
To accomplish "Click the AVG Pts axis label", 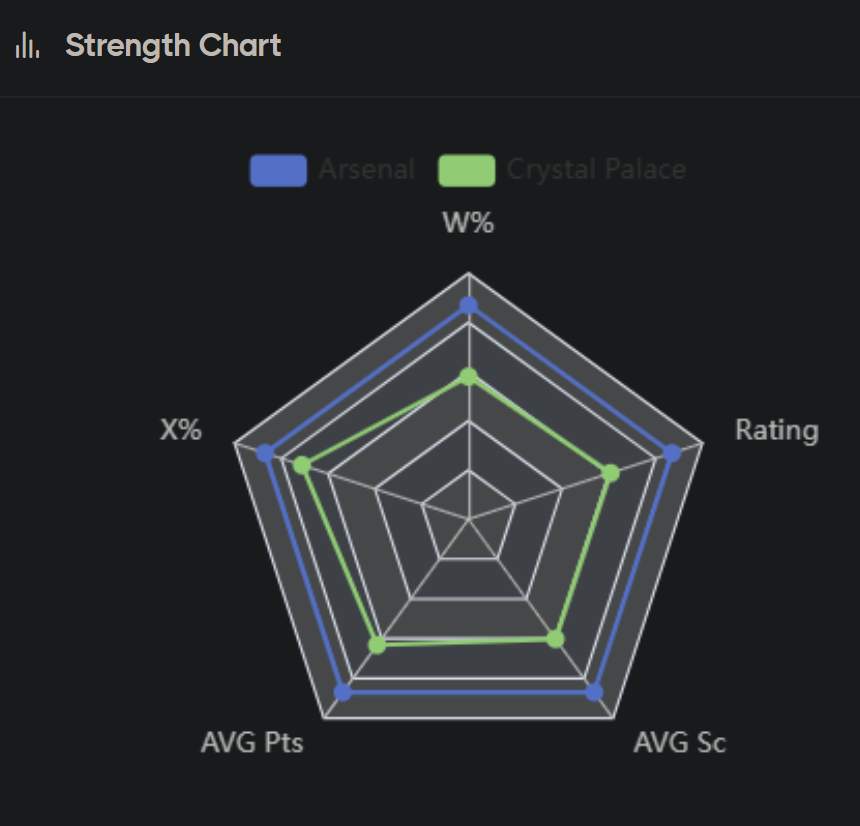I will click(x=252, y=743).
